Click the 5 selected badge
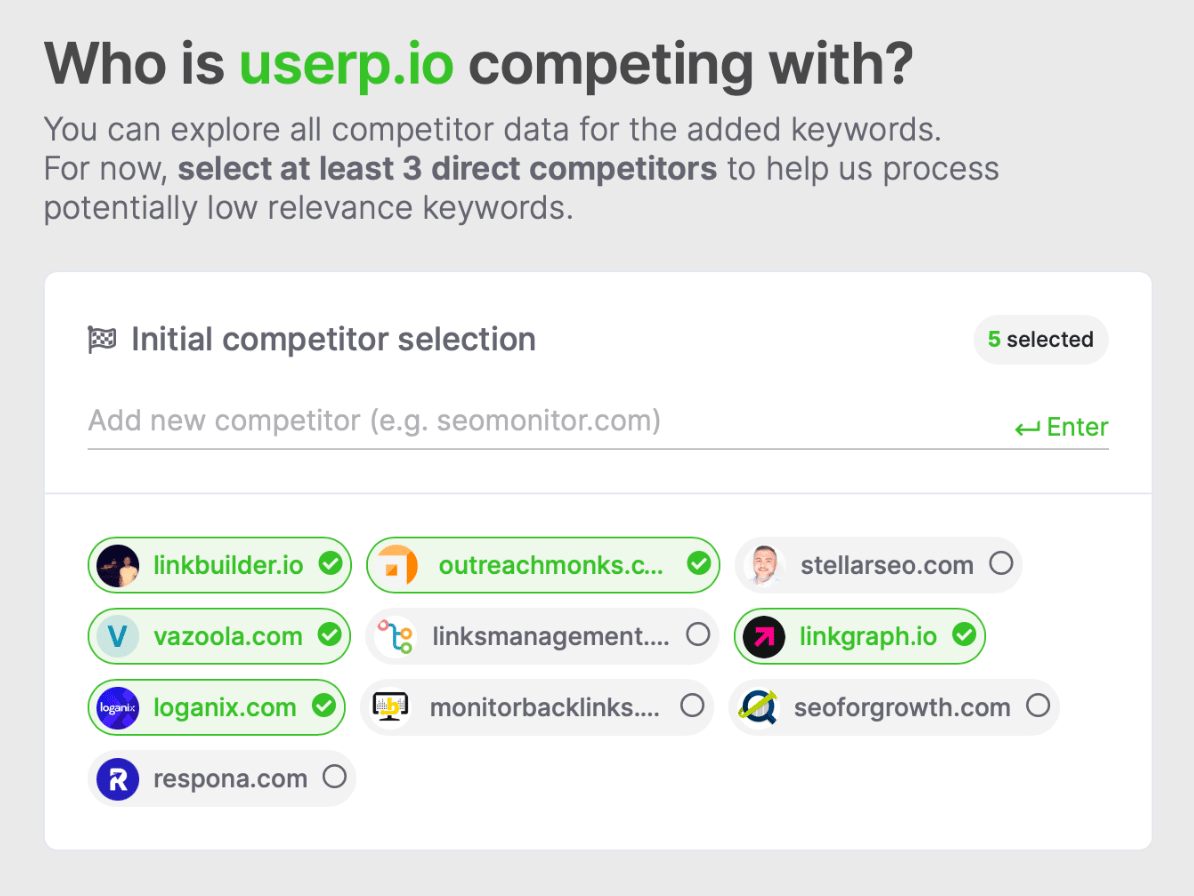The image size is (1194, 896). coord(1041,340)
